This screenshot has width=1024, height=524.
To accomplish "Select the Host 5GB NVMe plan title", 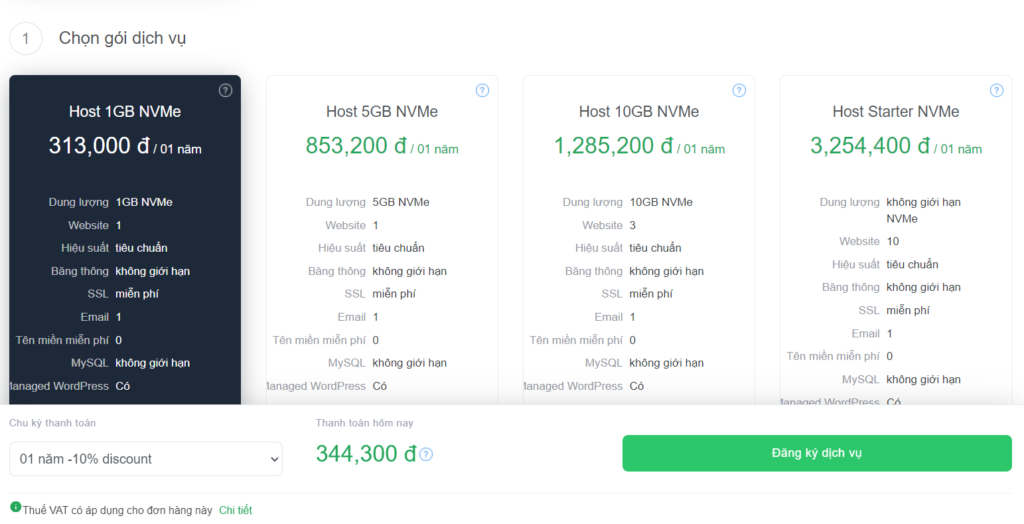I will (x=382, y=112).
